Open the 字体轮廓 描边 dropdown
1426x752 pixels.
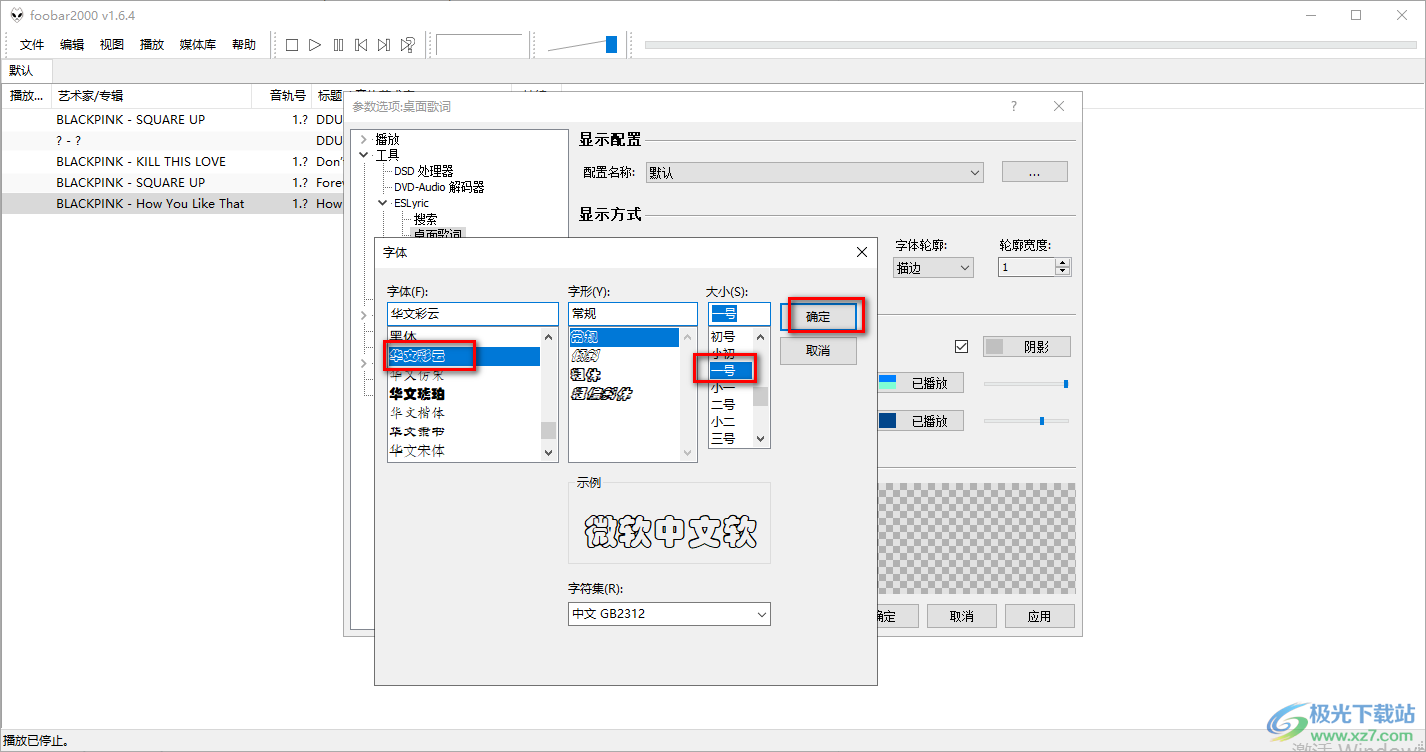tap(933, 268)
